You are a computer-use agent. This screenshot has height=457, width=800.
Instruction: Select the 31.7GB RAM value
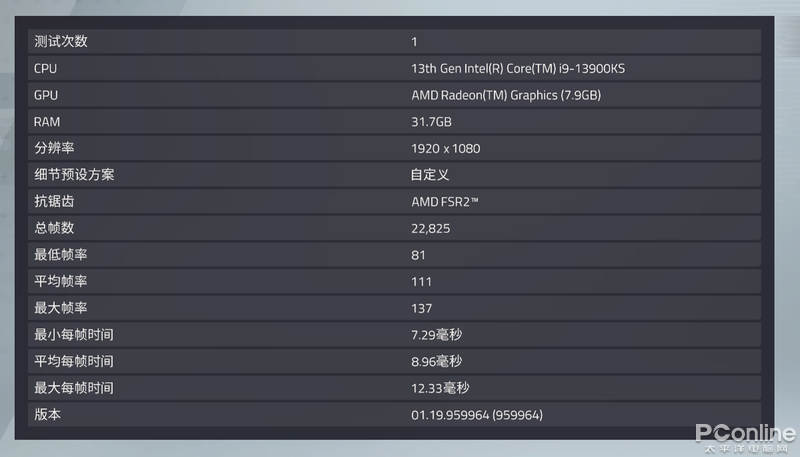click(432, 122)
